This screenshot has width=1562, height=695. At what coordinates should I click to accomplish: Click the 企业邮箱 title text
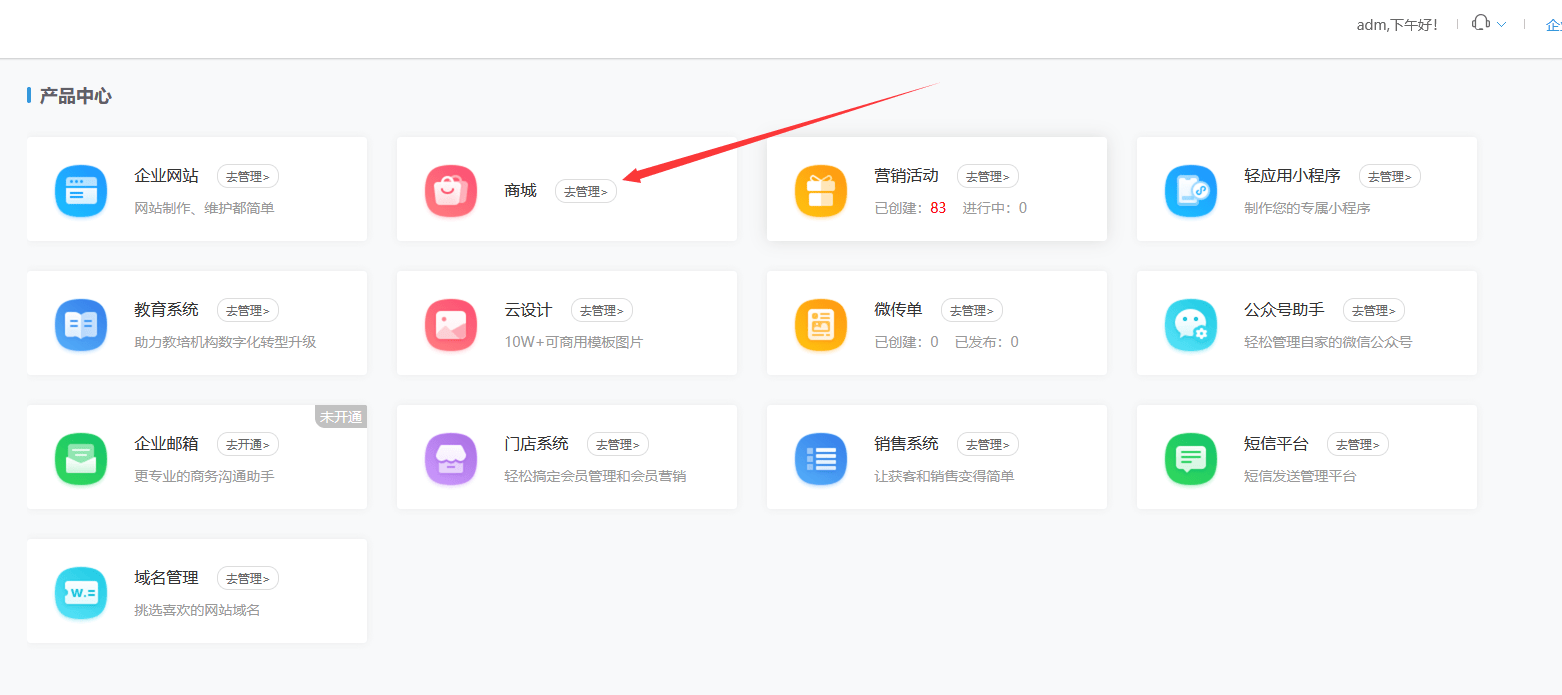[166, 444]
